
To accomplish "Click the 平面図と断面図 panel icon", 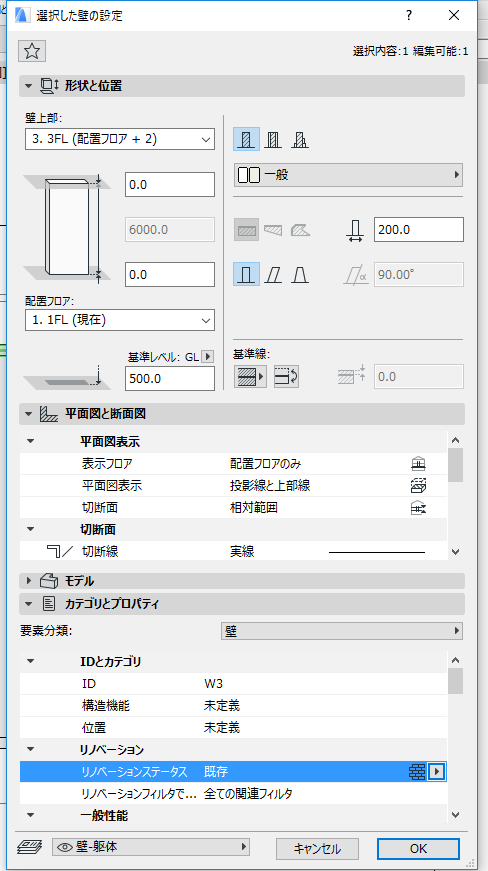I will [49, 414].
